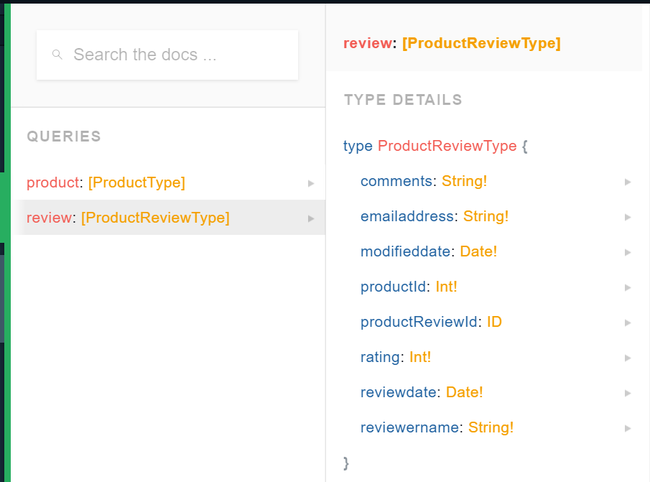
Task: Click the search magnifier icon
Action: point(58,55)
